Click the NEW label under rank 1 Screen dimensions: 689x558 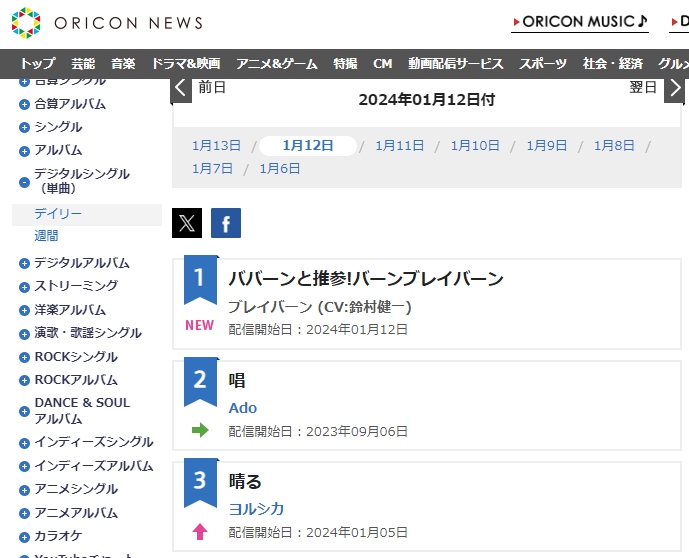click(x=199, y=325)
